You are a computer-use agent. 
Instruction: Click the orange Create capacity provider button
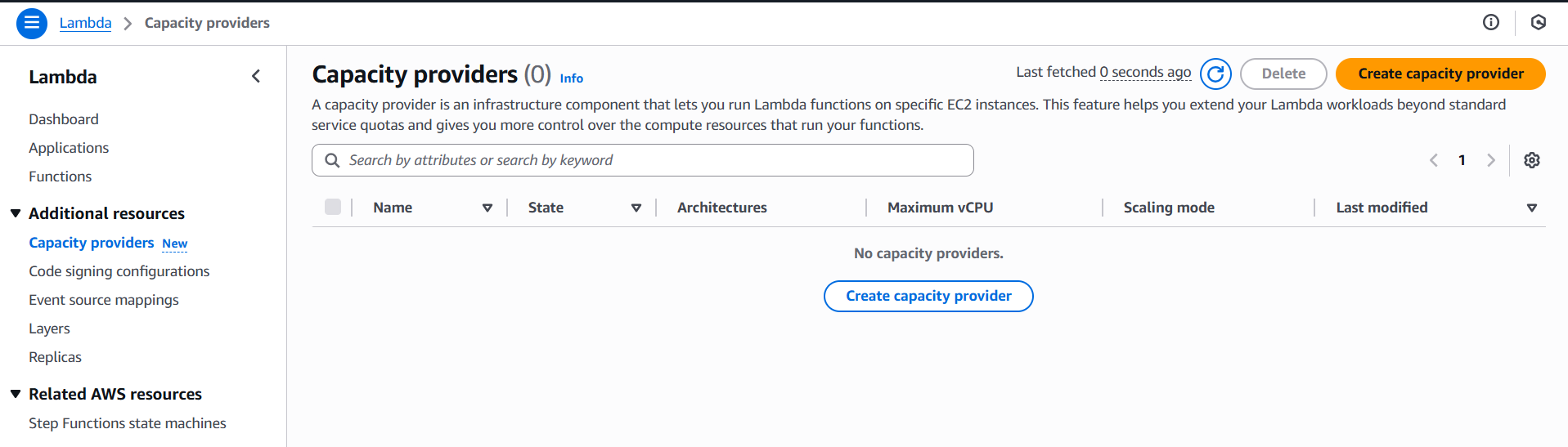click(1440, 74)
